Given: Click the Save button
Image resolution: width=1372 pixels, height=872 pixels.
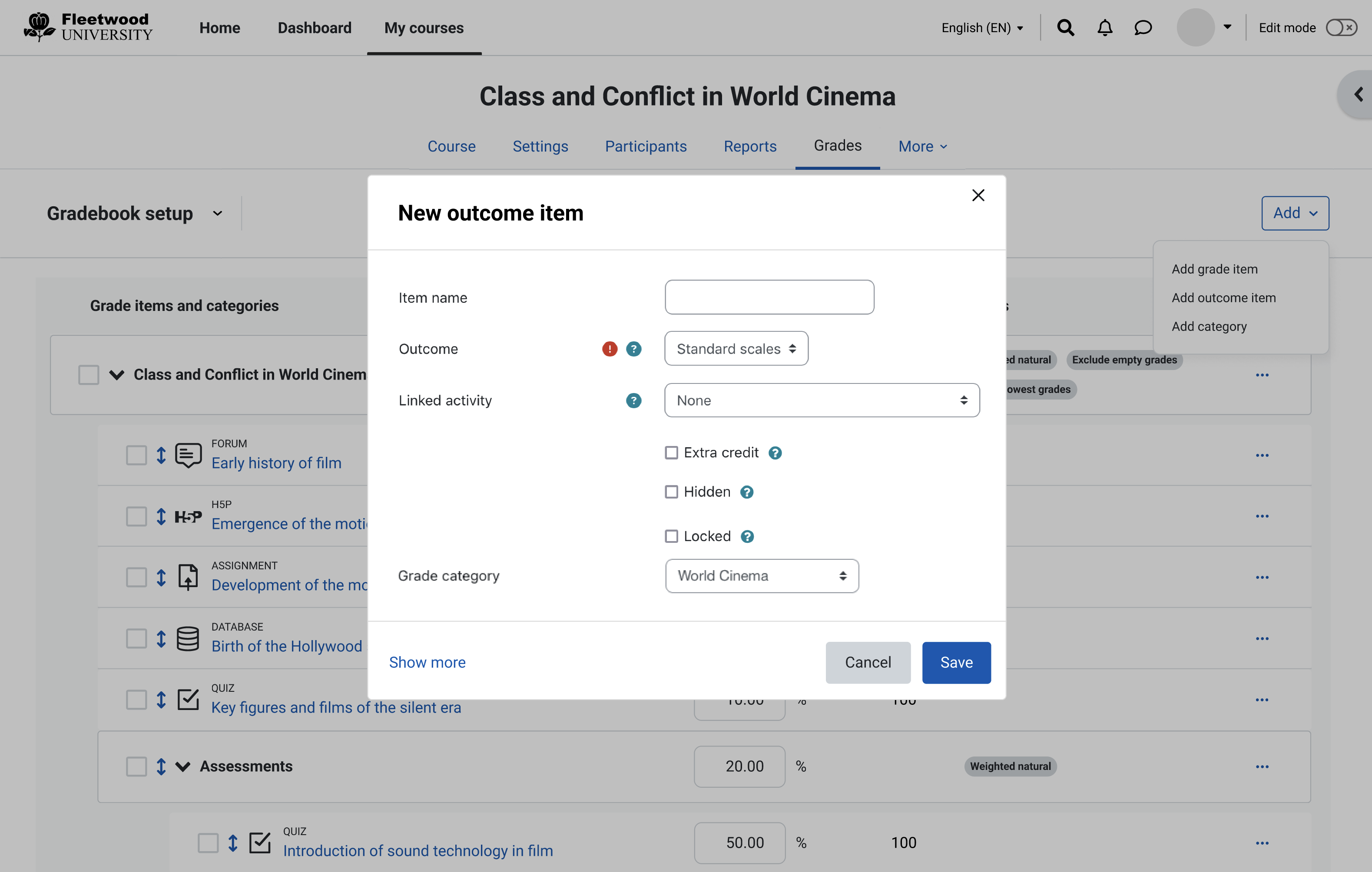Looking at the screenshot, I should pyautogui.click(x=956, y=662).
